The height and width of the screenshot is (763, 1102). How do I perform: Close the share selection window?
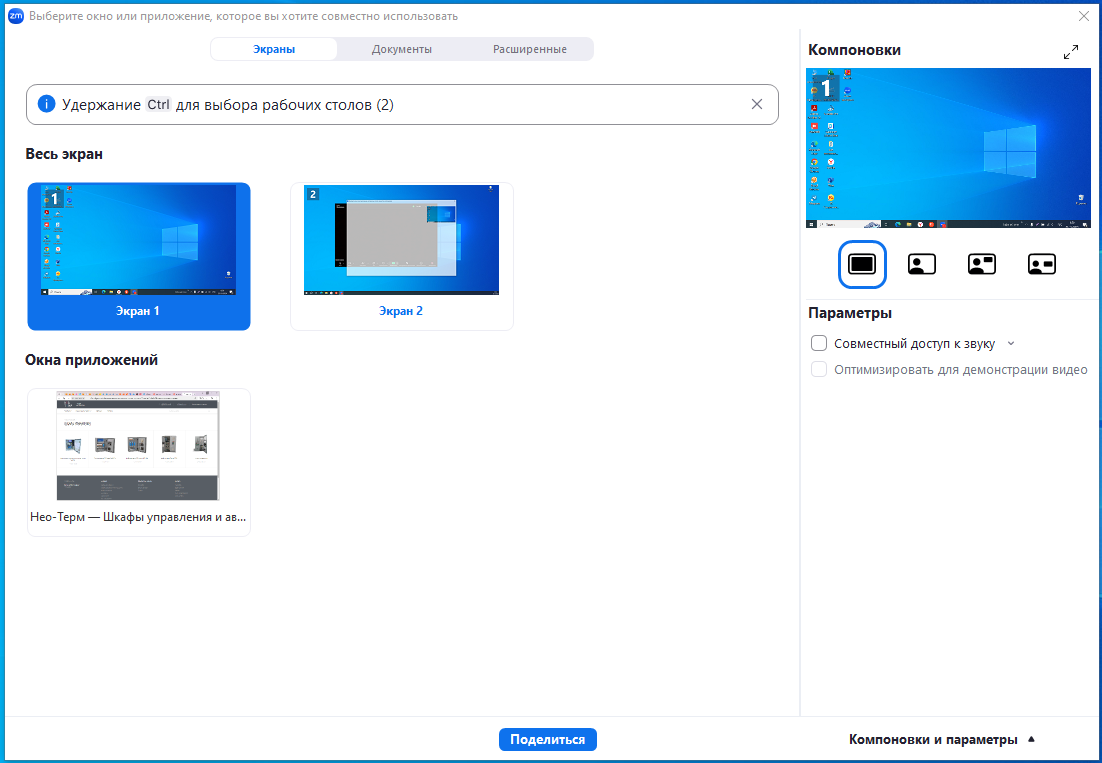[1083, 15]
